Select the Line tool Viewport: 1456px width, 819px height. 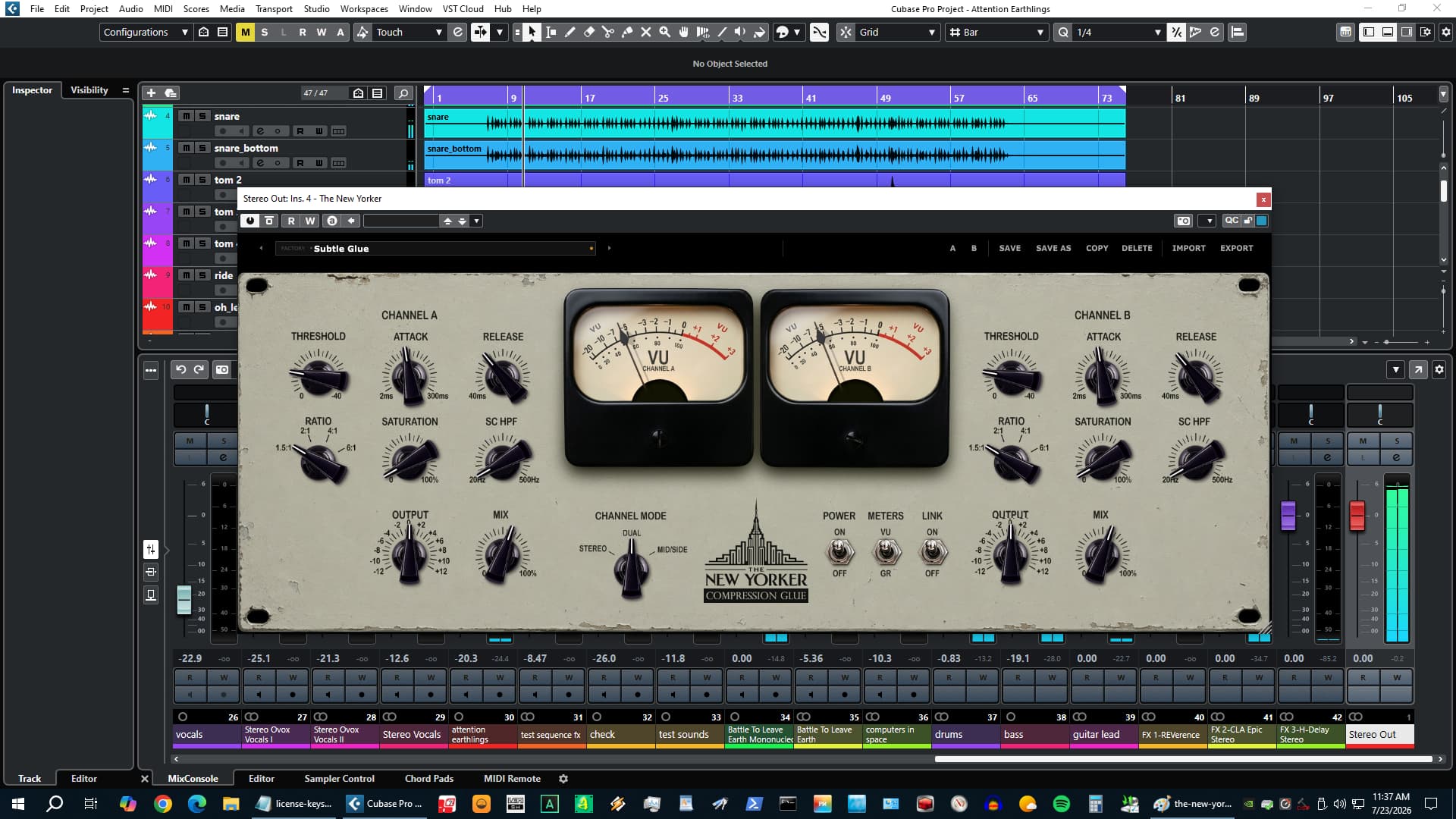(721, 32)
